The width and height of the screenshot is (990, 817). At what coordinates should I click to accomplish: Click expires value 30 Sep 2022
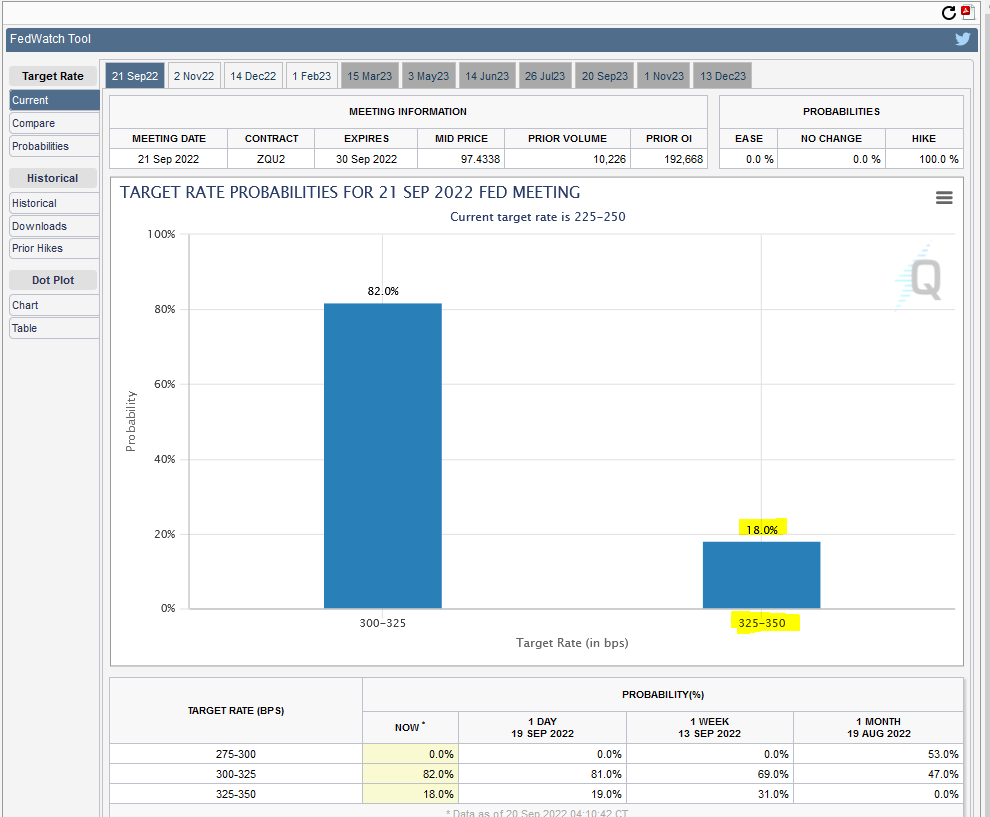coord(366,159)
